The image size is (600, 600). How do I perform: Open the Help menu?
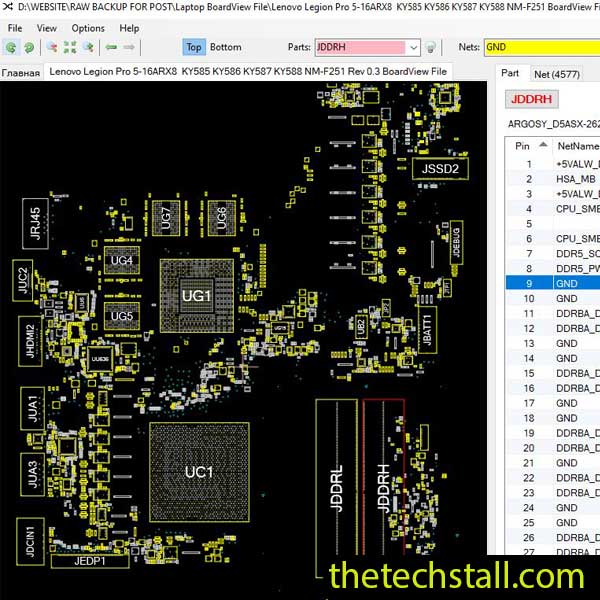point(129,28)
